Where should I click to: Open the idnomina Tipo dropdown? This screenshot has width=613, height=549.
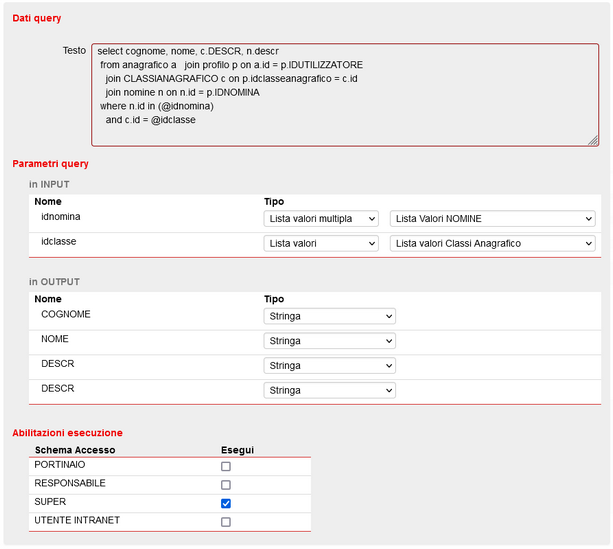click(x=321, y=219)
